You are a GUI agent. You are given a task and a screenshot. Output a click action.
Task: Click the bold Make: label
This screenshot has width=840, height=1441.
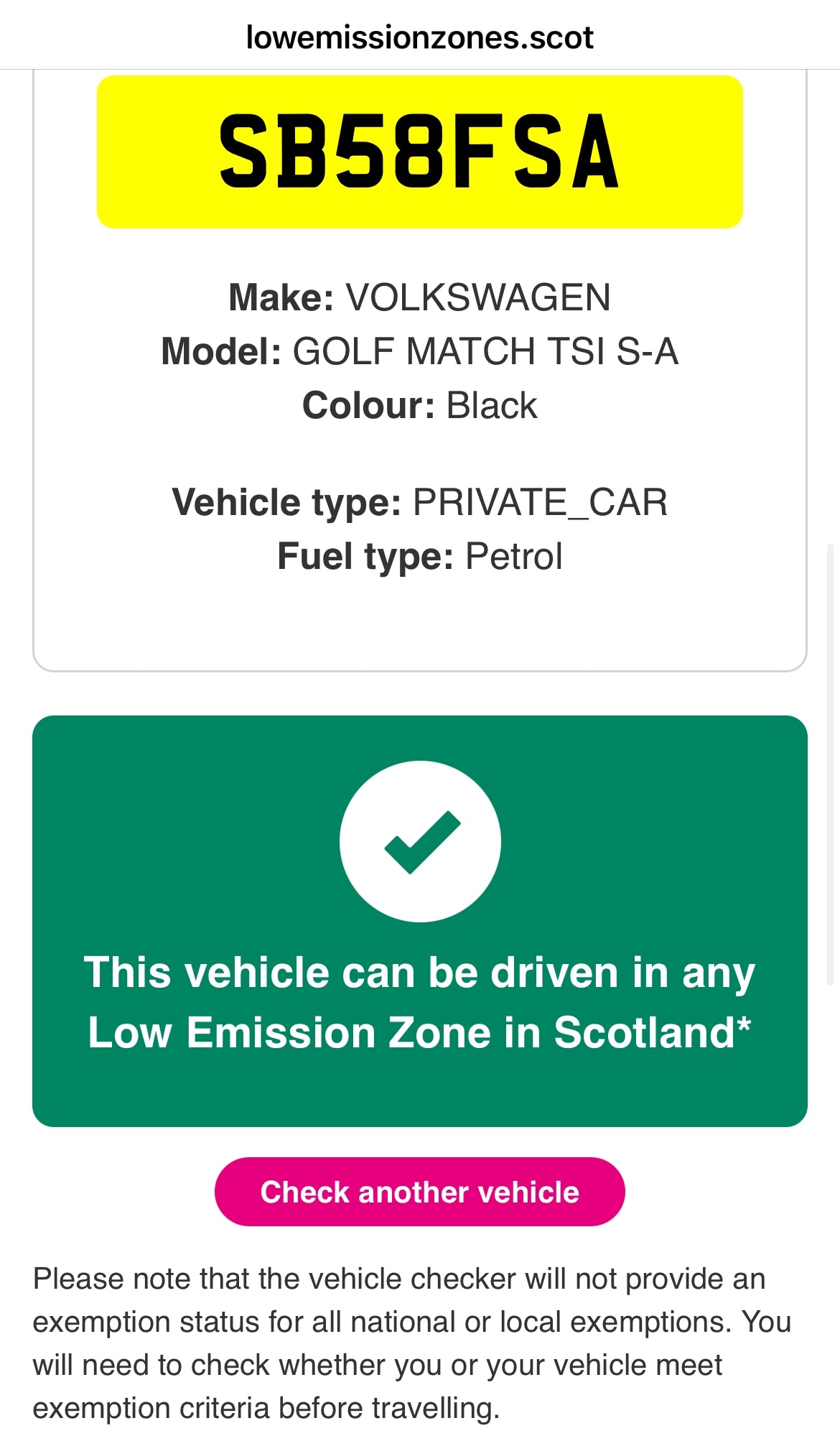[x=281, y=297]
